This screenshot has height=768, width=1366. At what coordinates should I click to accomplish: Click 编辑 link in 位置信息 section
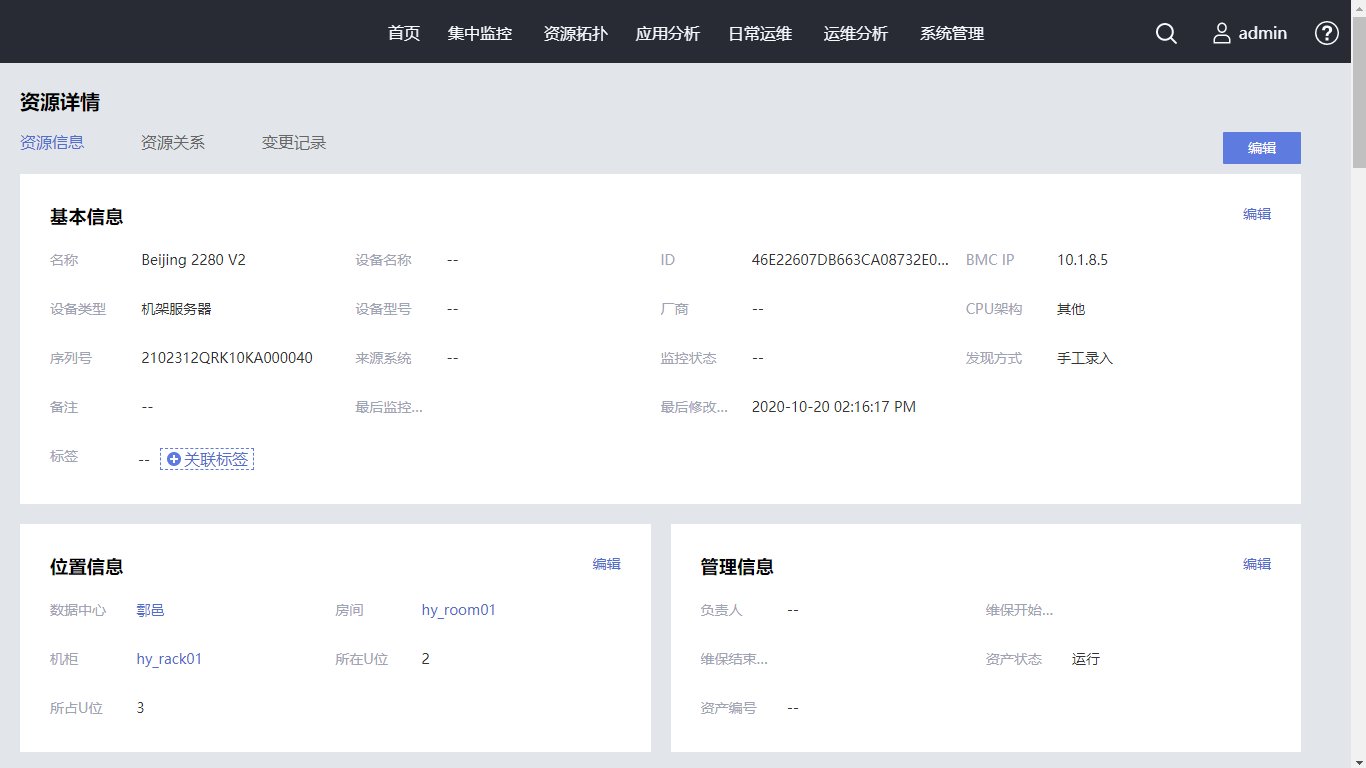[606, 564]
